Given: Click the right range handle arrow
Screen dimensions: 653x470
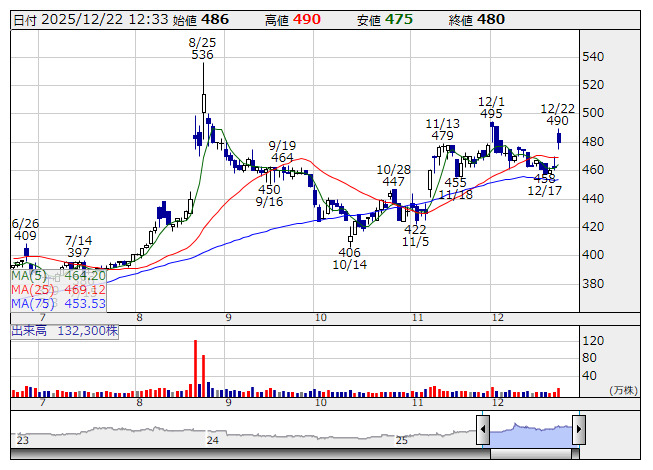Looking at the screenshot, I should [x=579, y=429].
